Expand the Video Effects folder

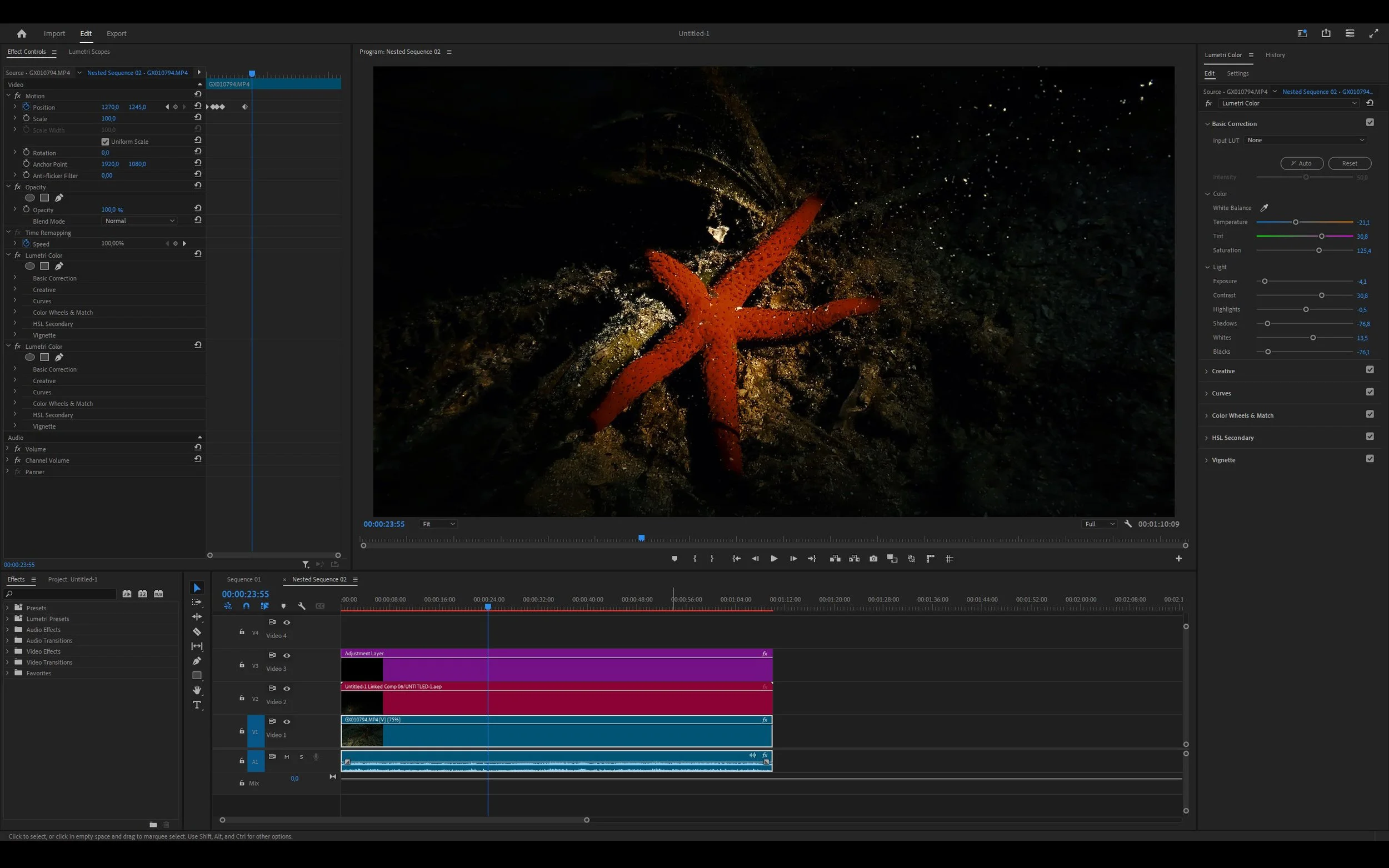click(x=7, y=651)
